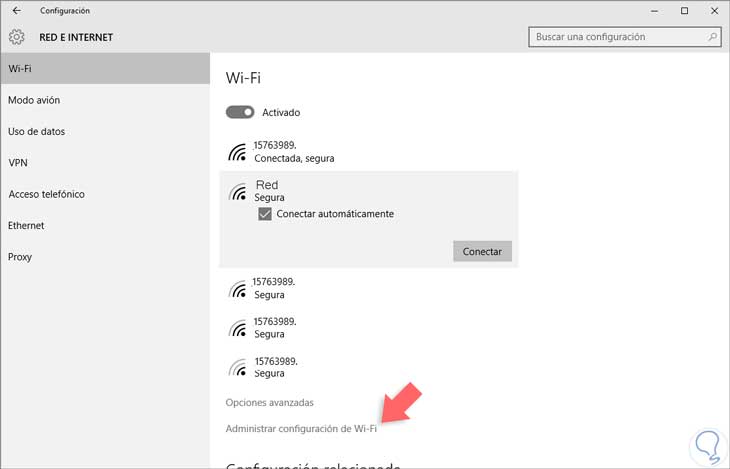Click the Wi-Fi icon beside Red network
This screenshot has height=469, width=730.
point(238,192)
